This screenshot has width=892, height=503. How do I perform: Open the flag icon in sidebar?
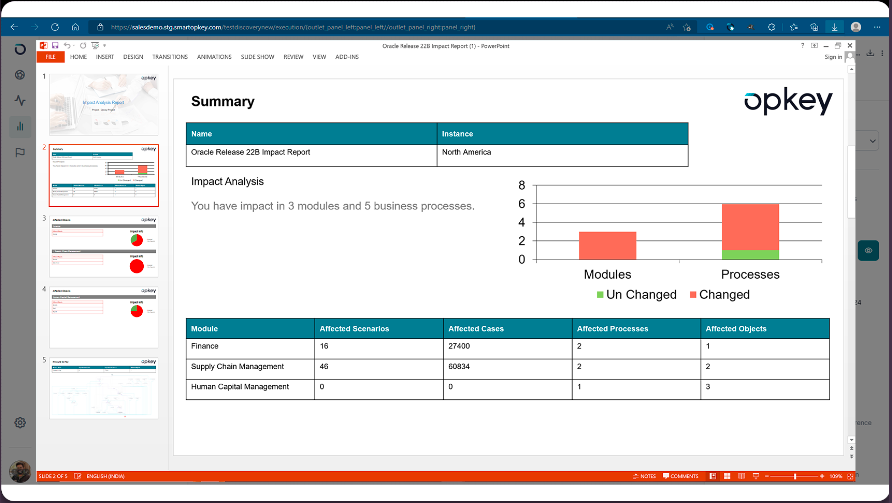pos(20,152)
